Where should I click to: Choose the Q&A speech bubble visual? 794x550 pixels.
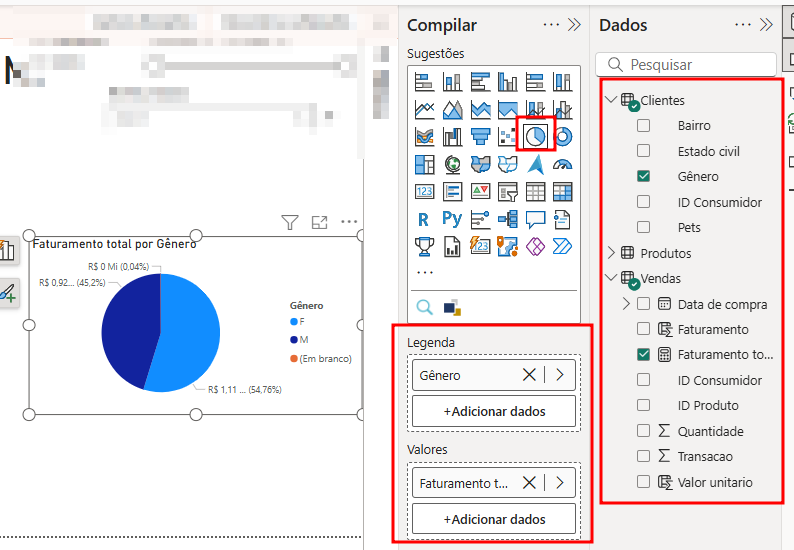tap(535, 219)
